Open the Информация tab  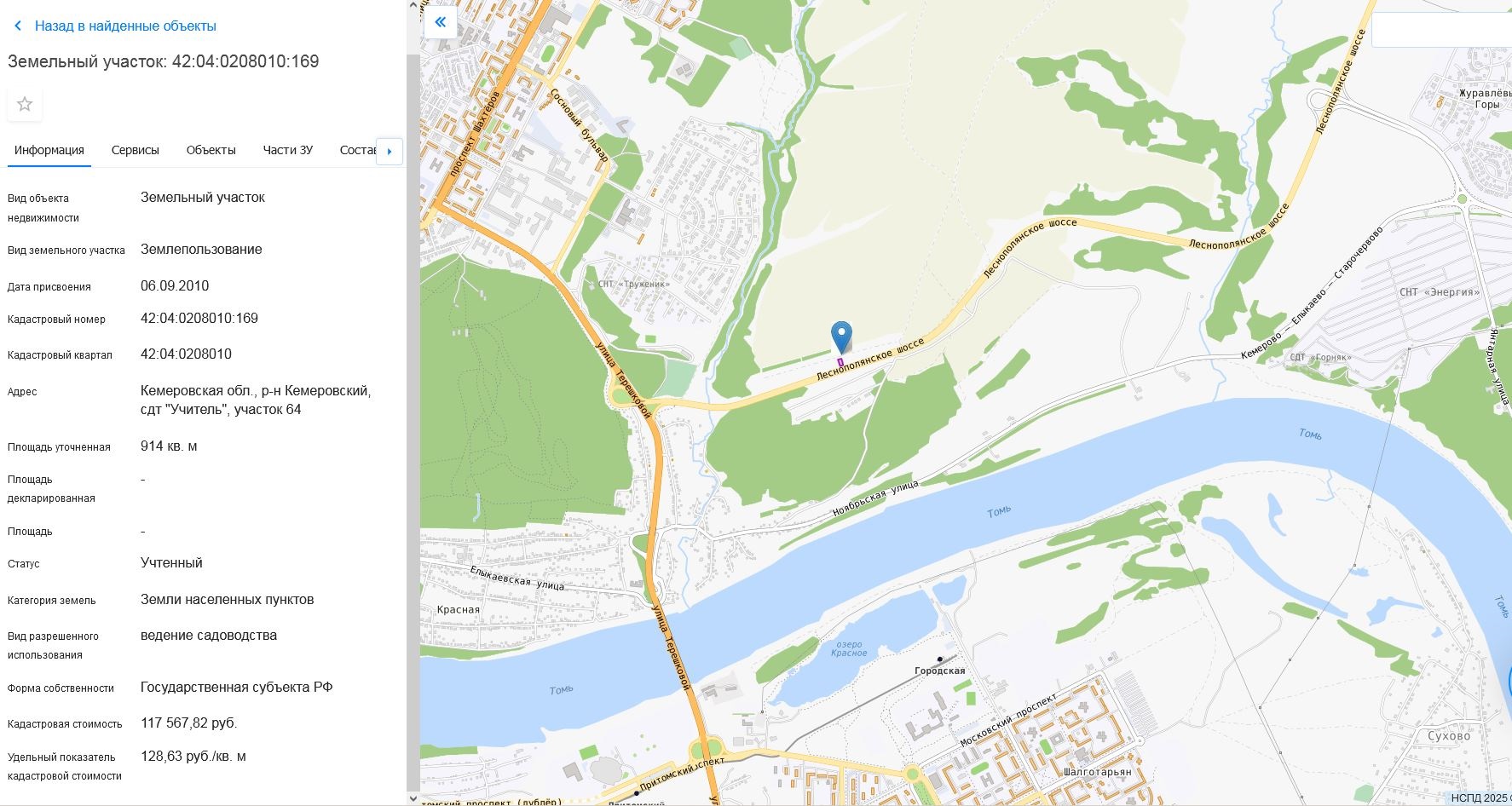pyautogui.click(x=49, y=150)
